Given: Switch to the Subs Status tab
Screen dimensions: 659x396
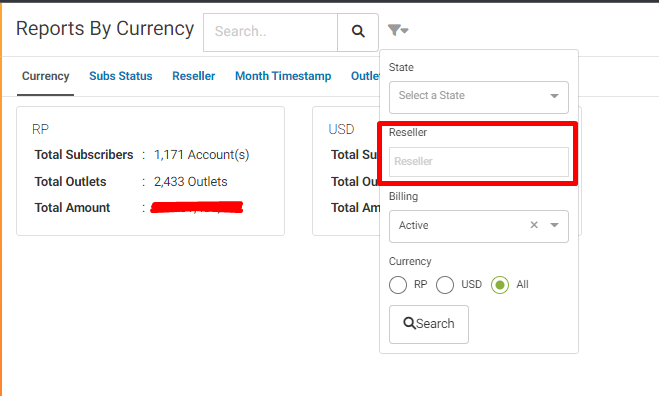Looking at the screenshot, I should tap(121, 76).
